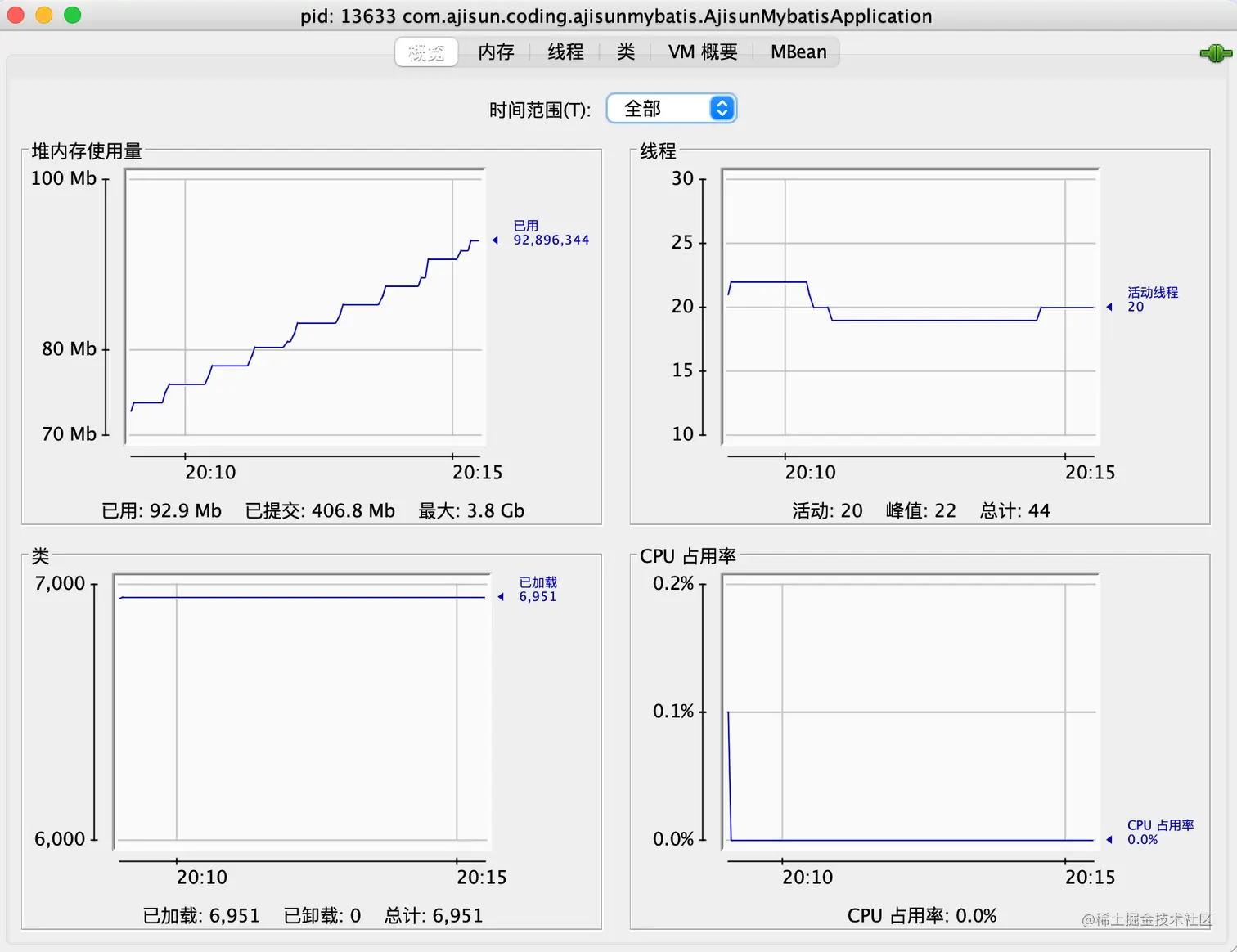Click the 活动: 20 summary text
1237x952 pixels.
coord(827,511)
